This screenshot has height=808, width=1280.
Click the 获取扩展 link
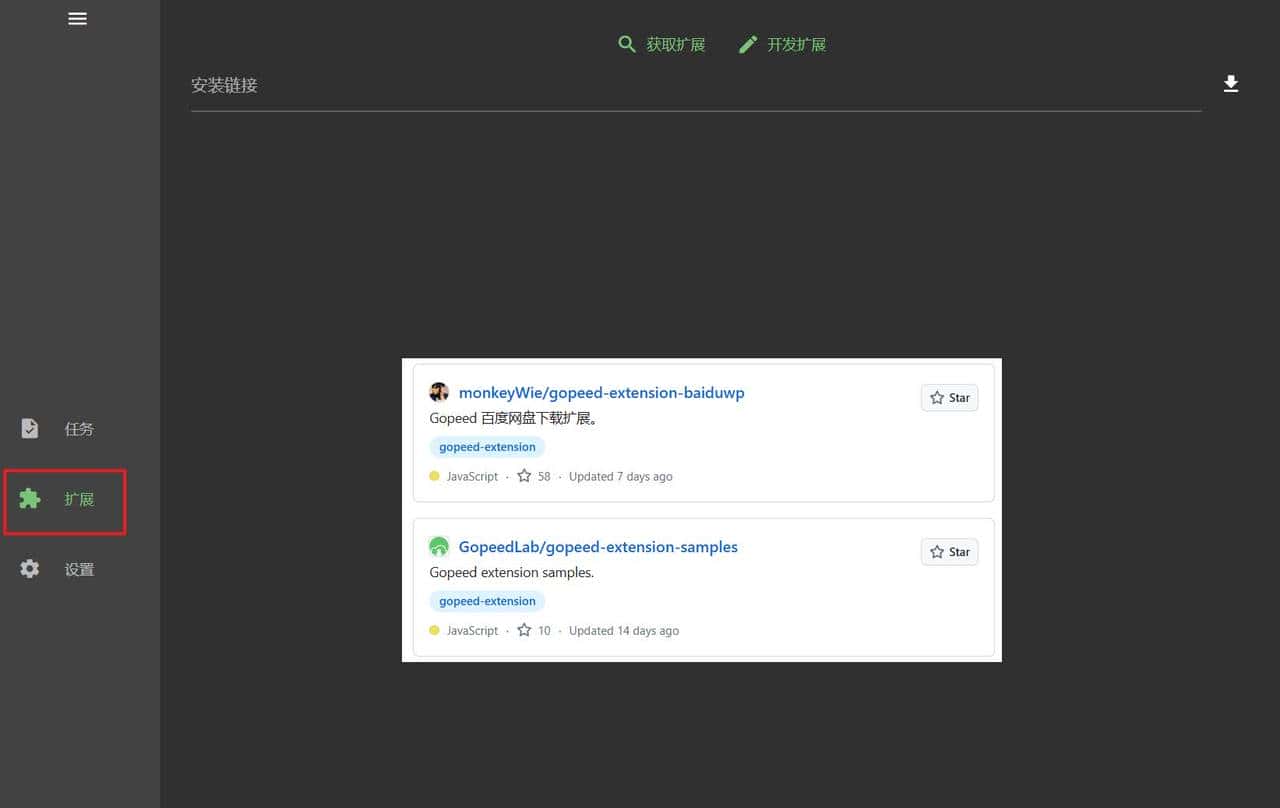tap(675, 44)
